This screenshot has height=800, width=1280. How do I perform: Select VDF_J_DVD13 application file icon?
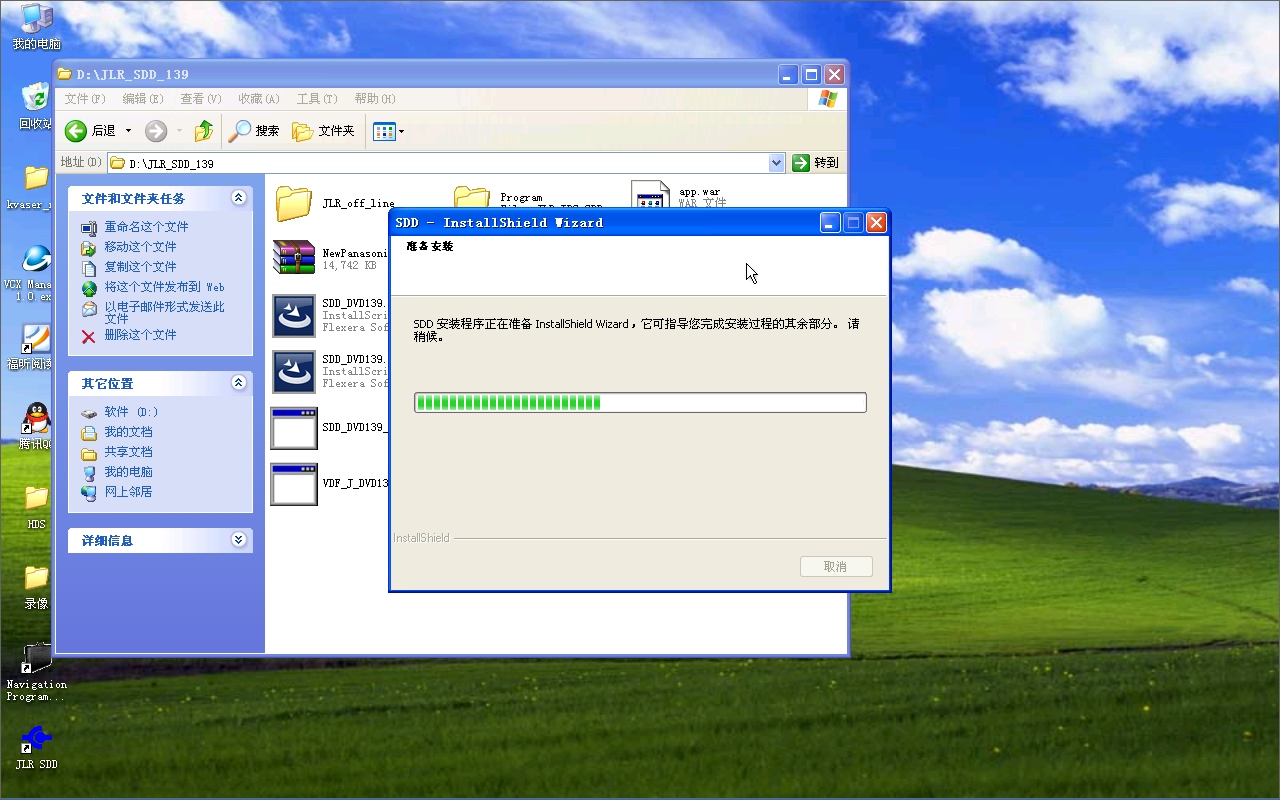pos(294,484)
